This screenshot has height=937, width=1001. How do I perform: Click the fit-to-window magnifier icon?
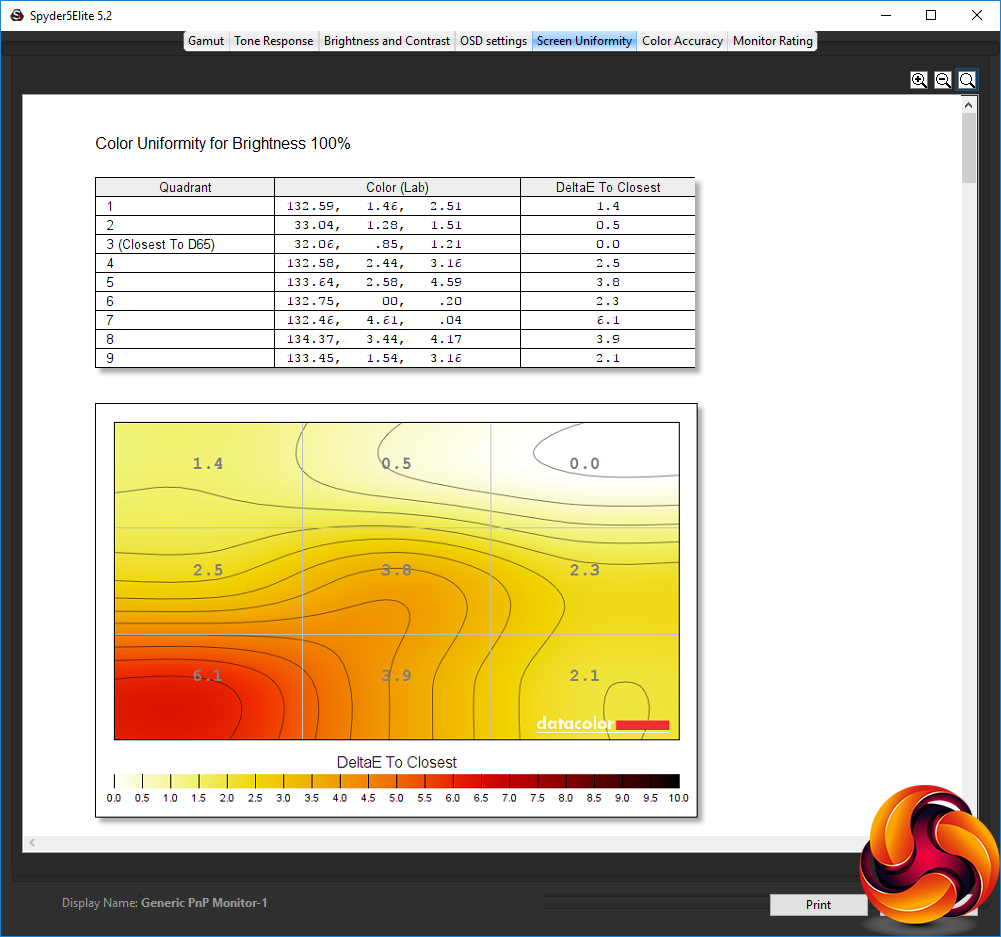tap(967, 80)
